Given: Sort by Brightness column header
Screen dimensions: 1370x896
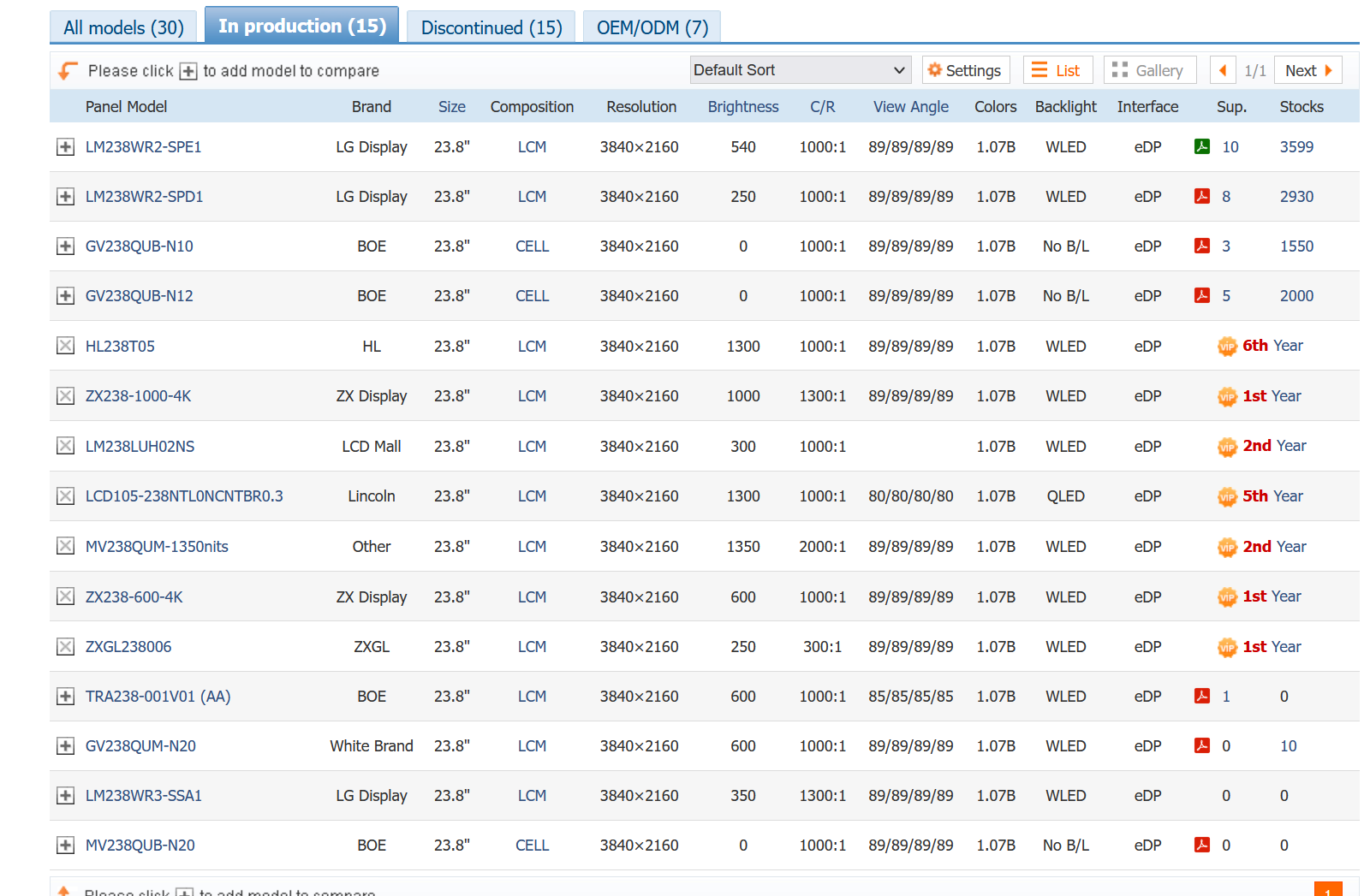Looking at the screenshot, I should tap(743, 107).
